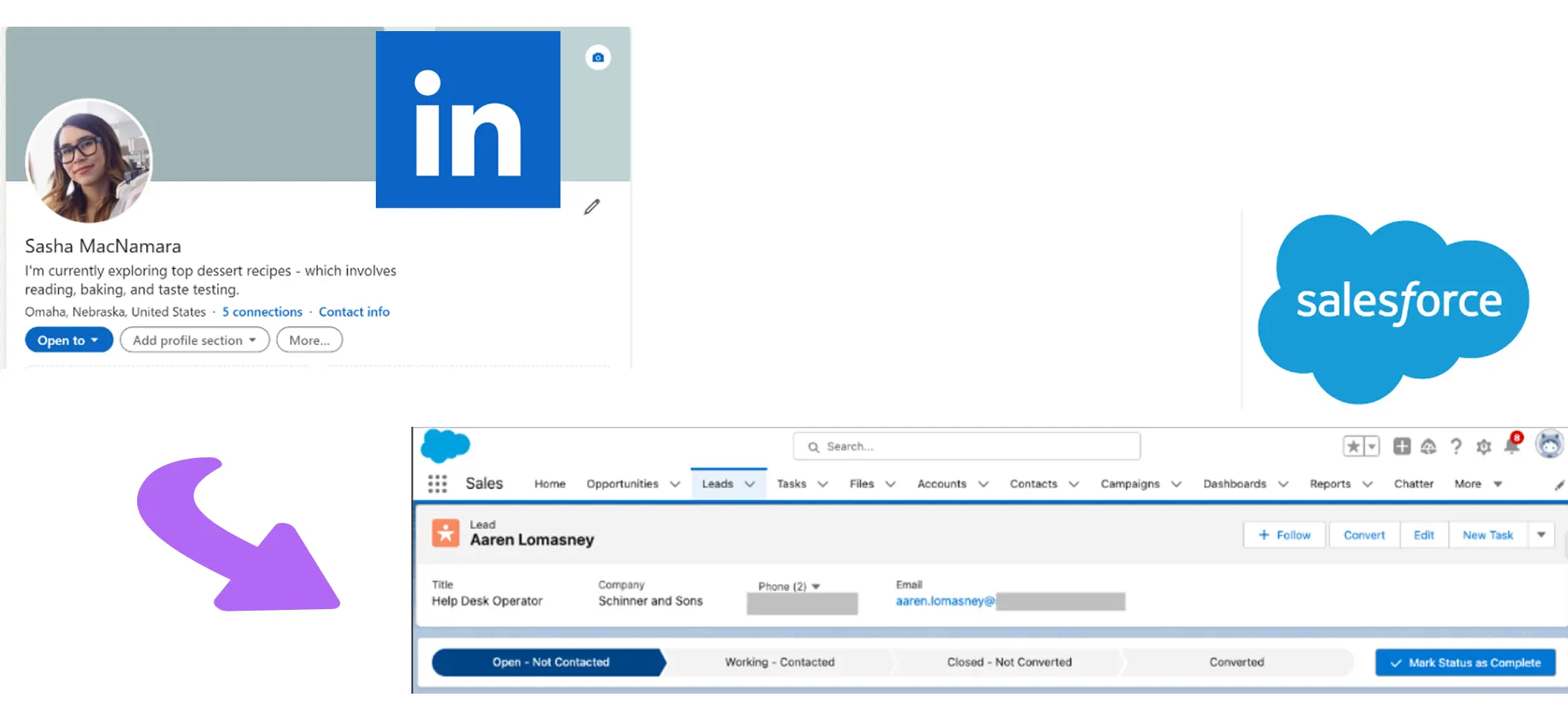
Task: Open the Tasks tab
Action: coord(792,484)
